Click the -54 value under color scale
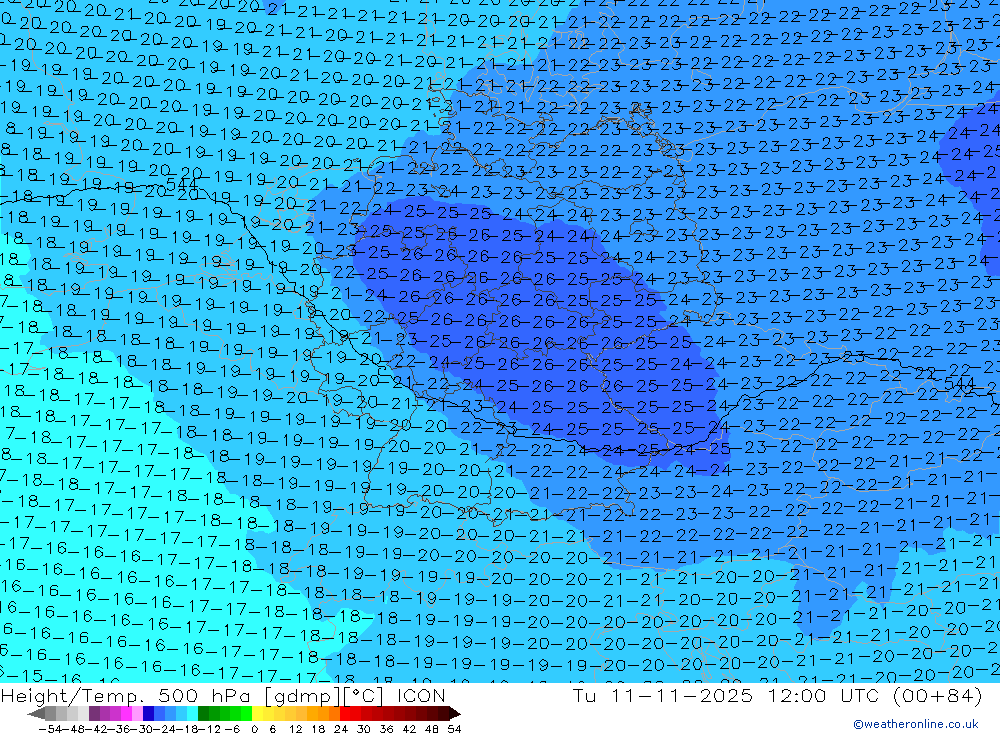This screenshot has height=733, width=1000. (x=50, y=729)
